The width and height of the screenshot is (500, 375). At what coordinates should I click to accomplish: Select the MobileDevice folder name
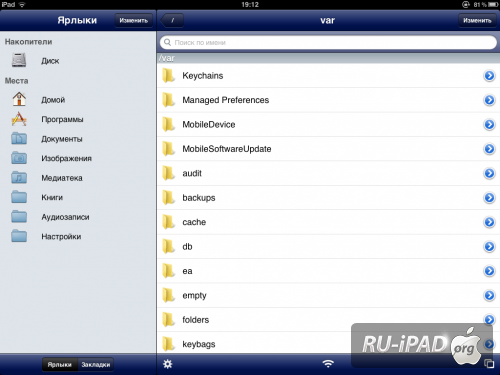(x=209, y=124)
